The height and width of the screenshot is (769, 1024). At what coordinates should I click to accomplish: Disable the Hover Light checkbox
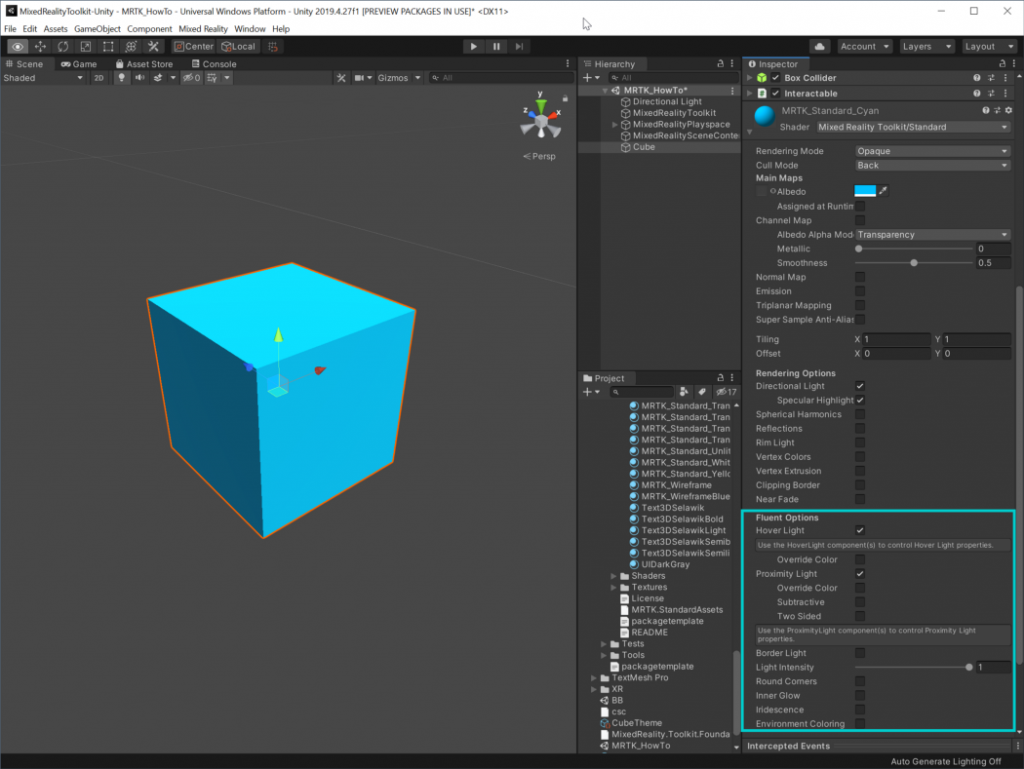click(858, 530)
